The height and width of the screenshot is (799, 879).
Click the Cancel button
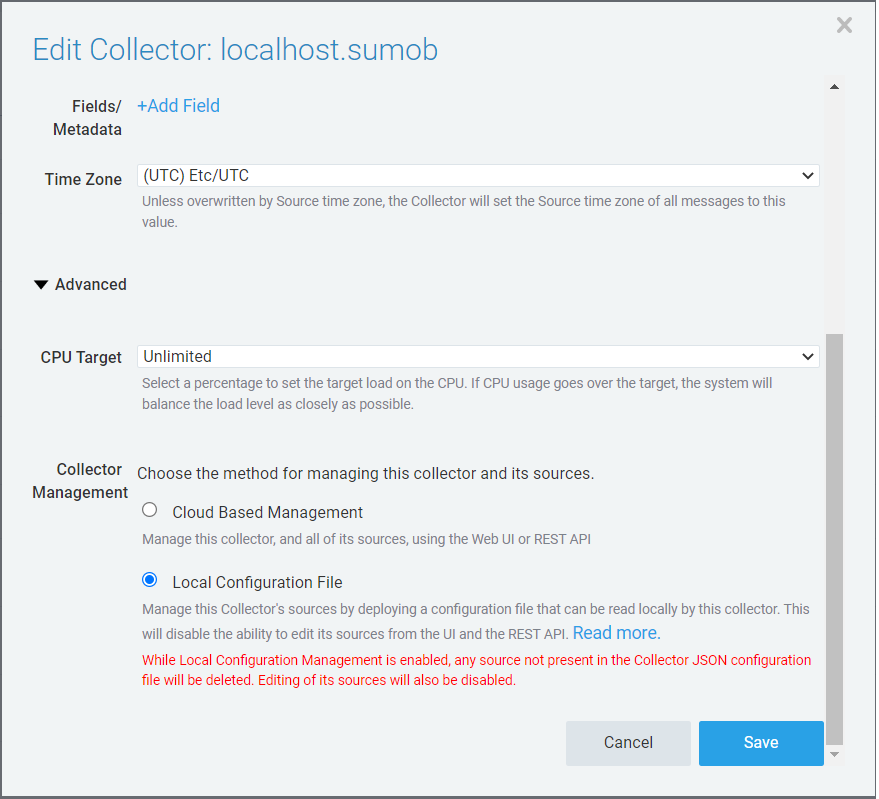tap(628, 743)
